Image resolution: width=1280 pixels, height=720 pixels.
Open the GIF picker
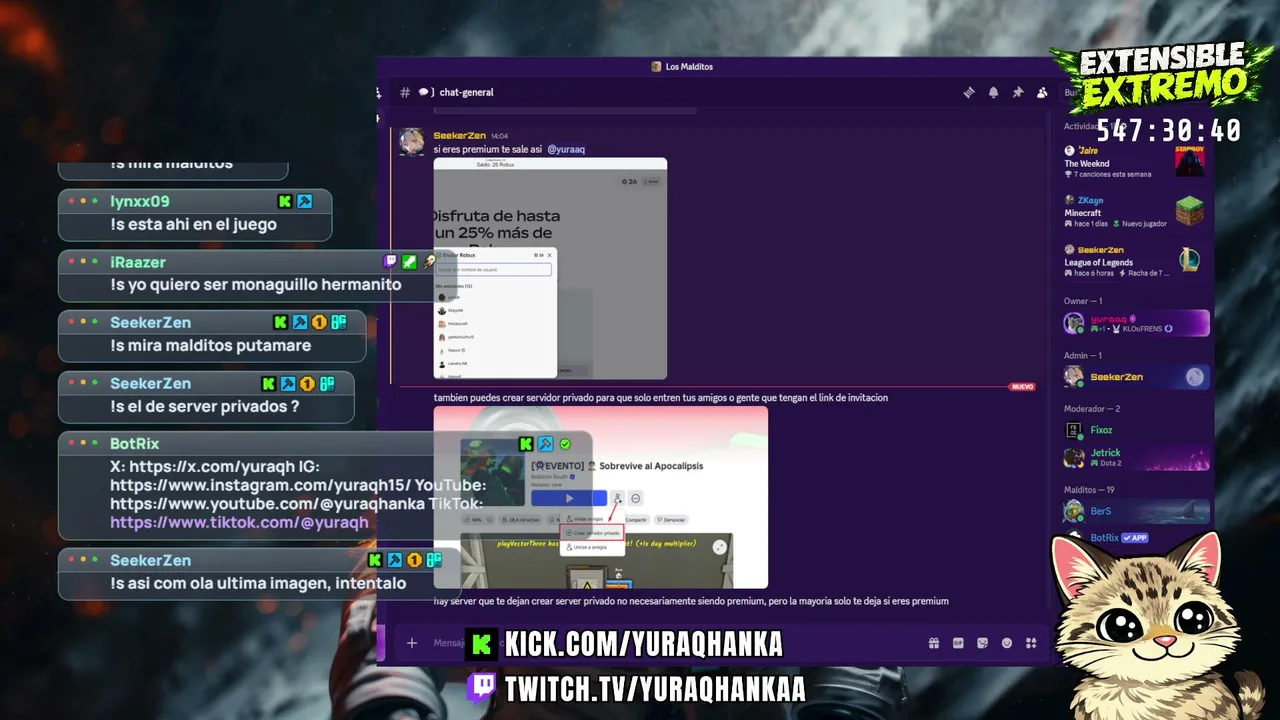tap(958, 643)
